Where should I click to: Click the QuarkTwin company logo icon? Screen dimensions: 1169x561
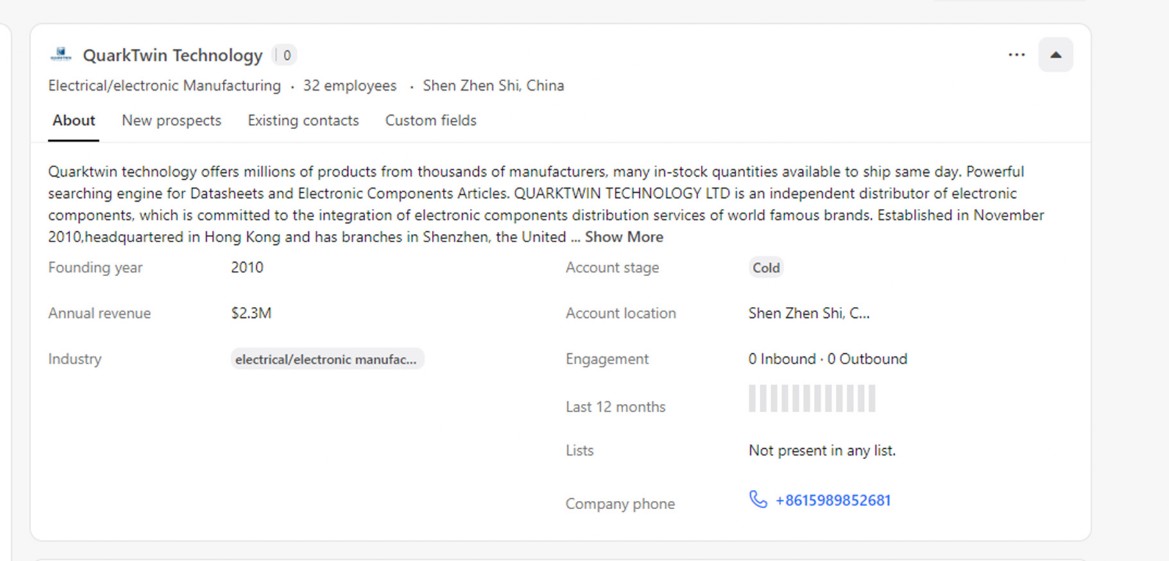(61, 55)
